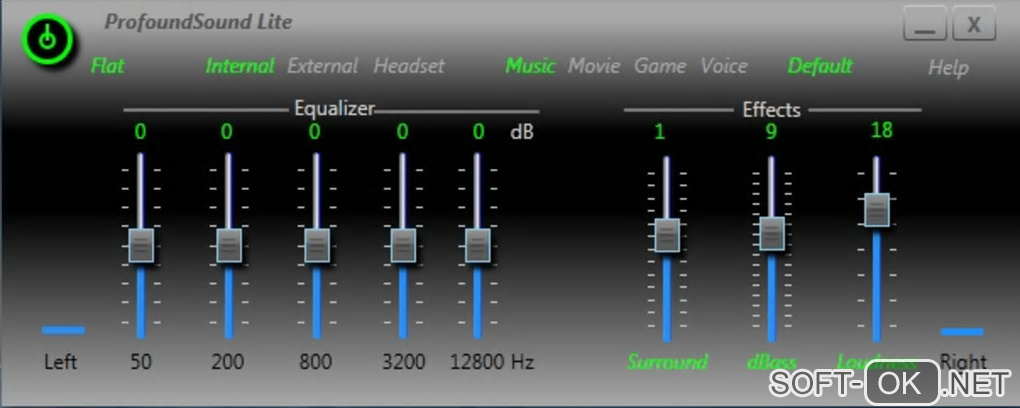Click the Right channel balance bar
1020x408 pixels.
click(x=961, y=332)
